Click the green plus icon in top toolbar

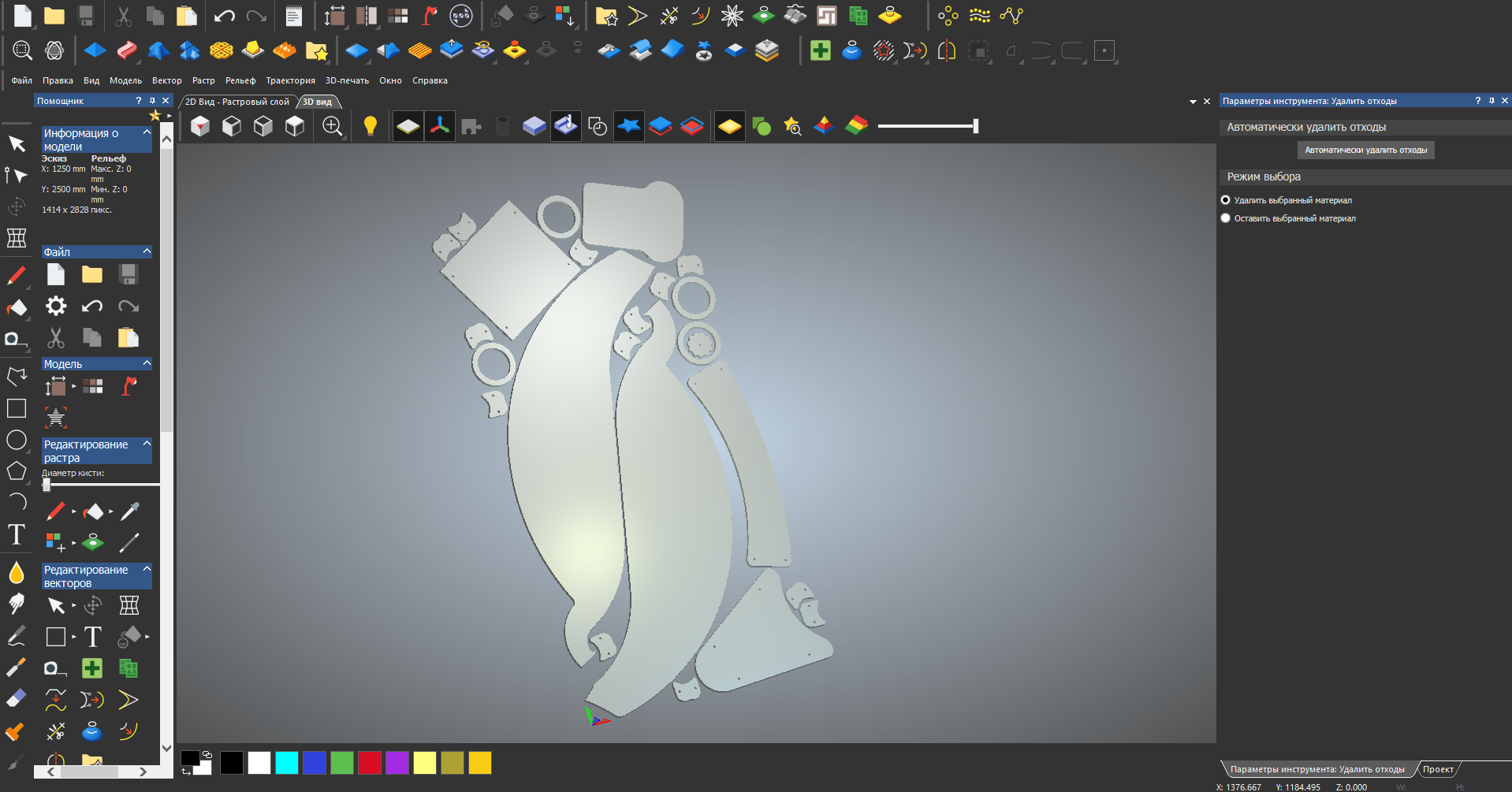click(820, 51)
